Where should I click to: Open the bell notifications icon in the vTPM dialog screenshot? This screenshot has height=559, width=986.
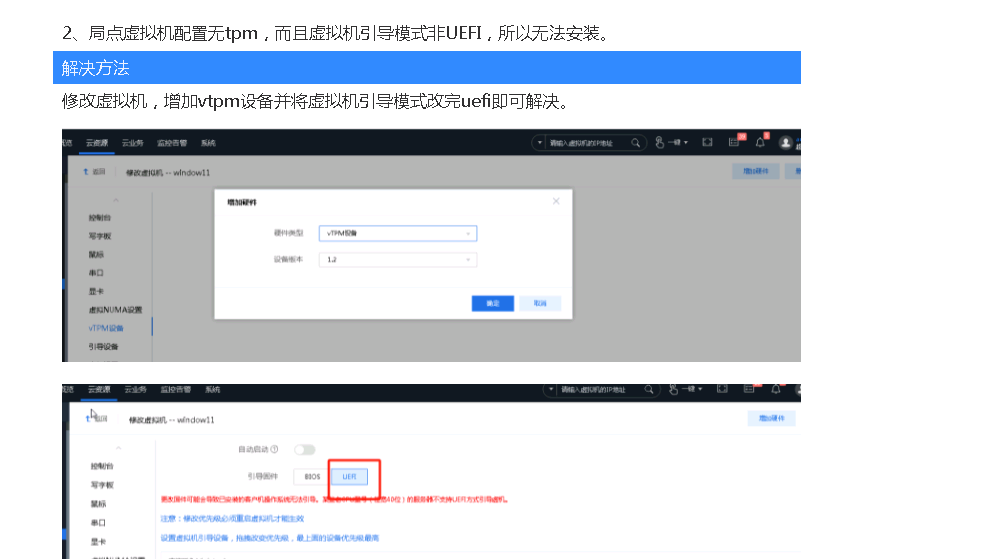[x=760, y=143]
